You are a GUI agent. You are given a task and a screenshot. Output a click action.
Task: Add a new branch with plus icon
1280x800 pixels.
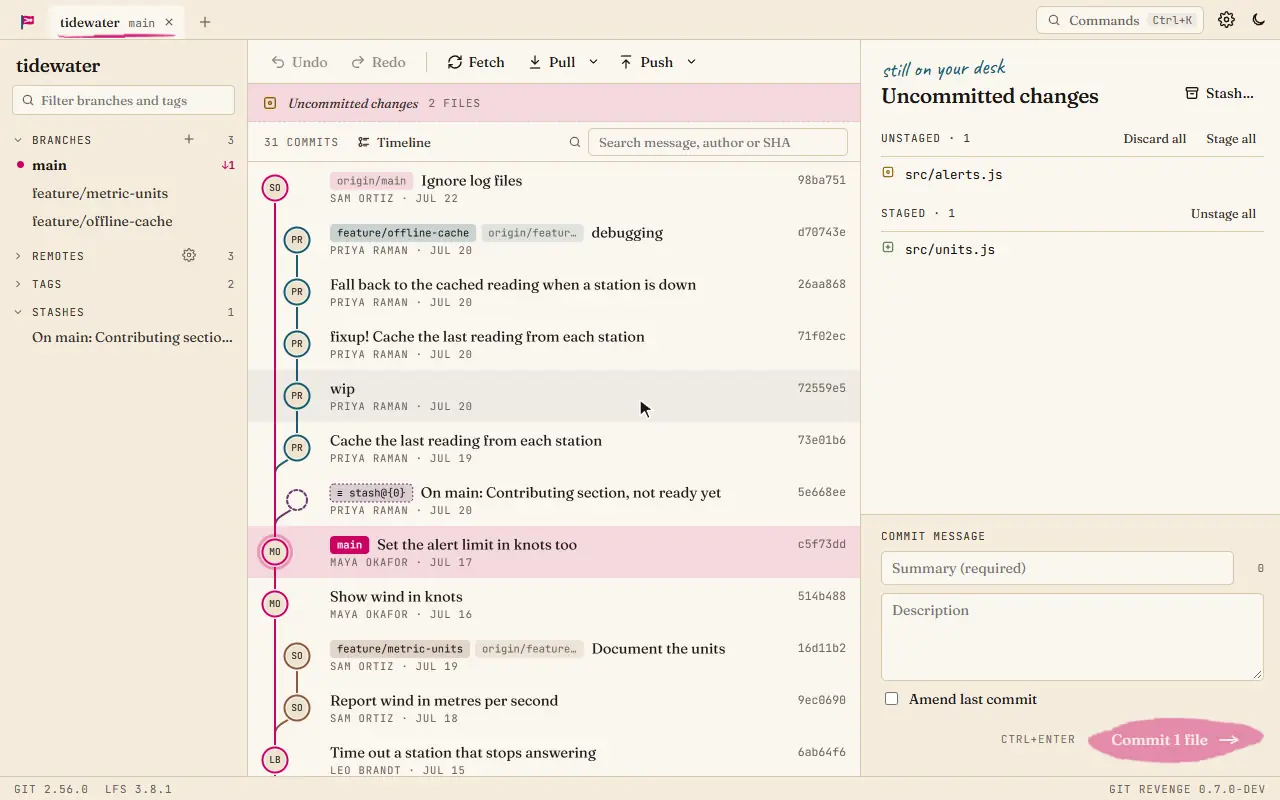coord(189,140)
